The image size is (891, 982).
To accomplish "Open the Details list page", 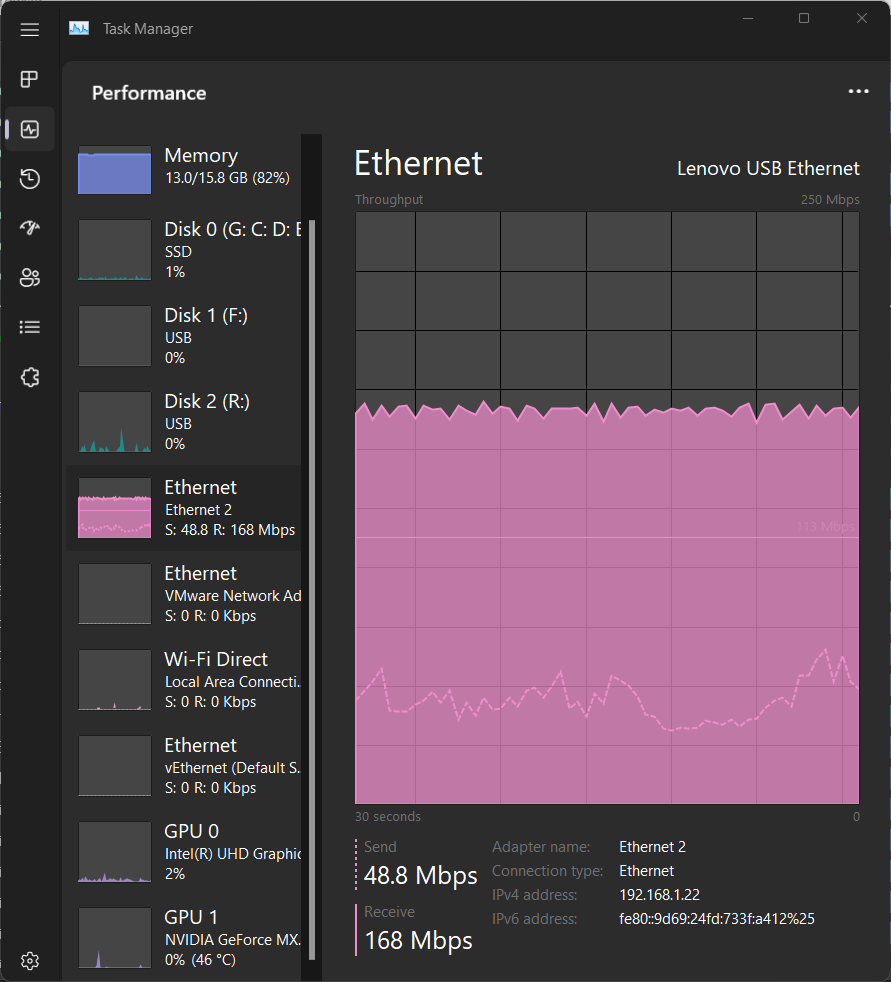I will click(30, 327).
